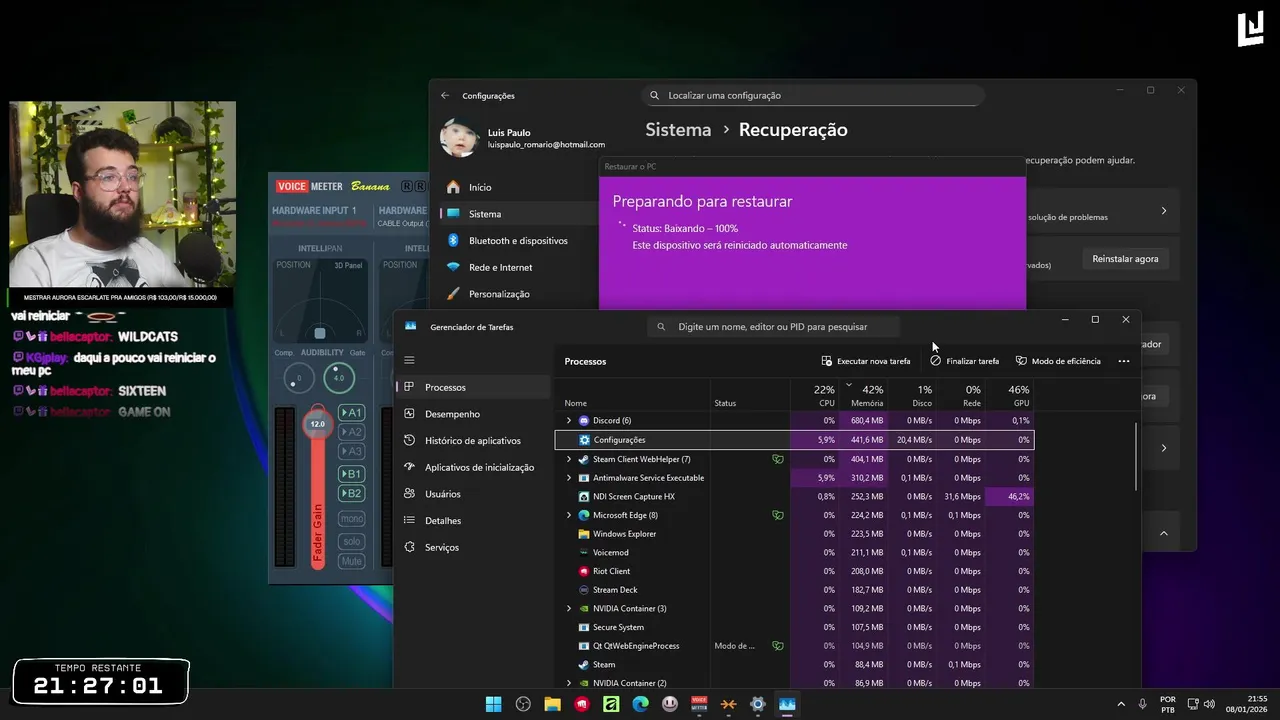Image resolution: width=1280 pixels, height=720 pixels.
Task: Click the Configurações gear process icon
Action: coord(584,440)
